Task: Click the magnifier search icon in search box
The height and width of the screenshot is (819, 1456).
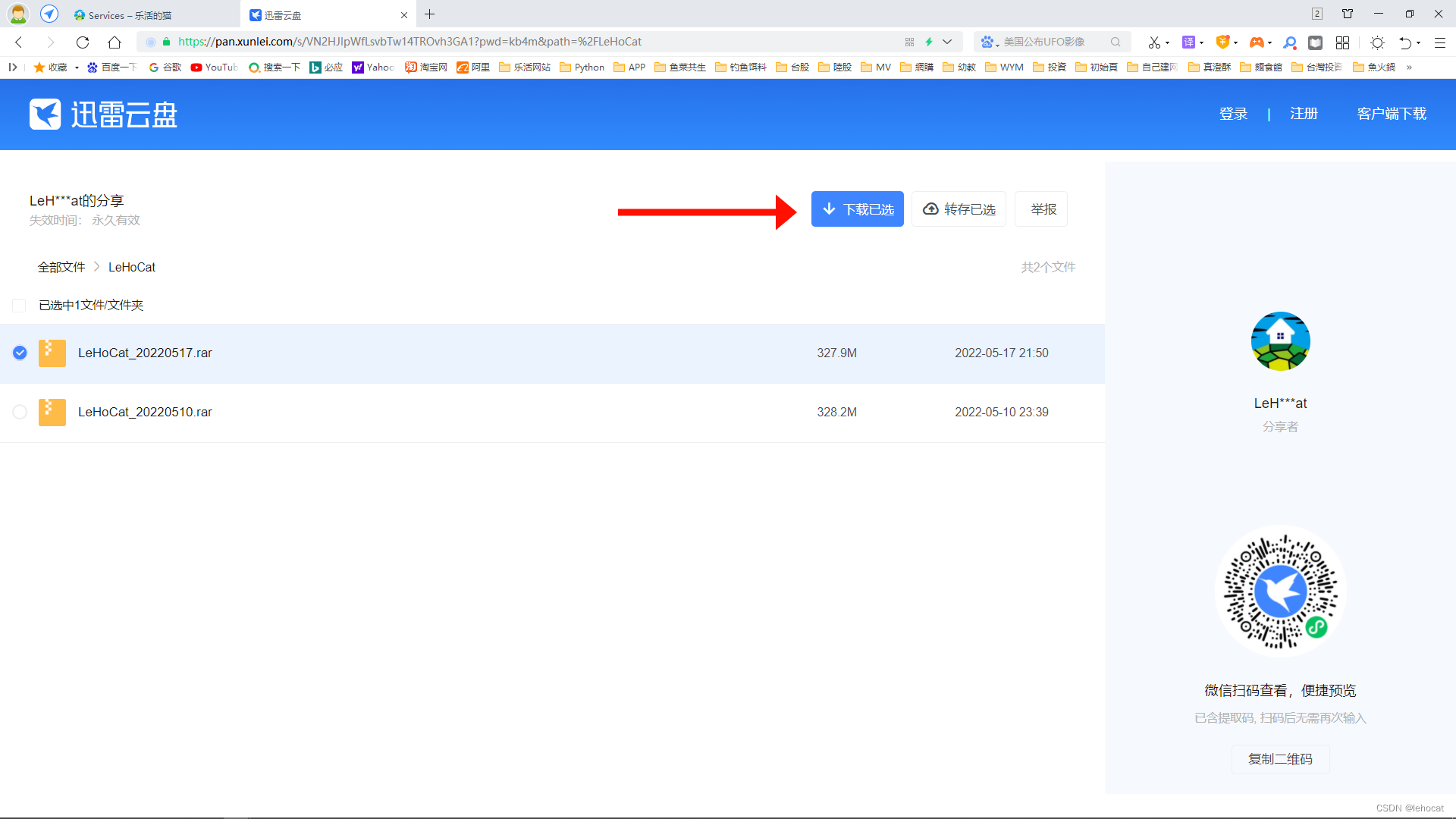Action: [1116, 42]
